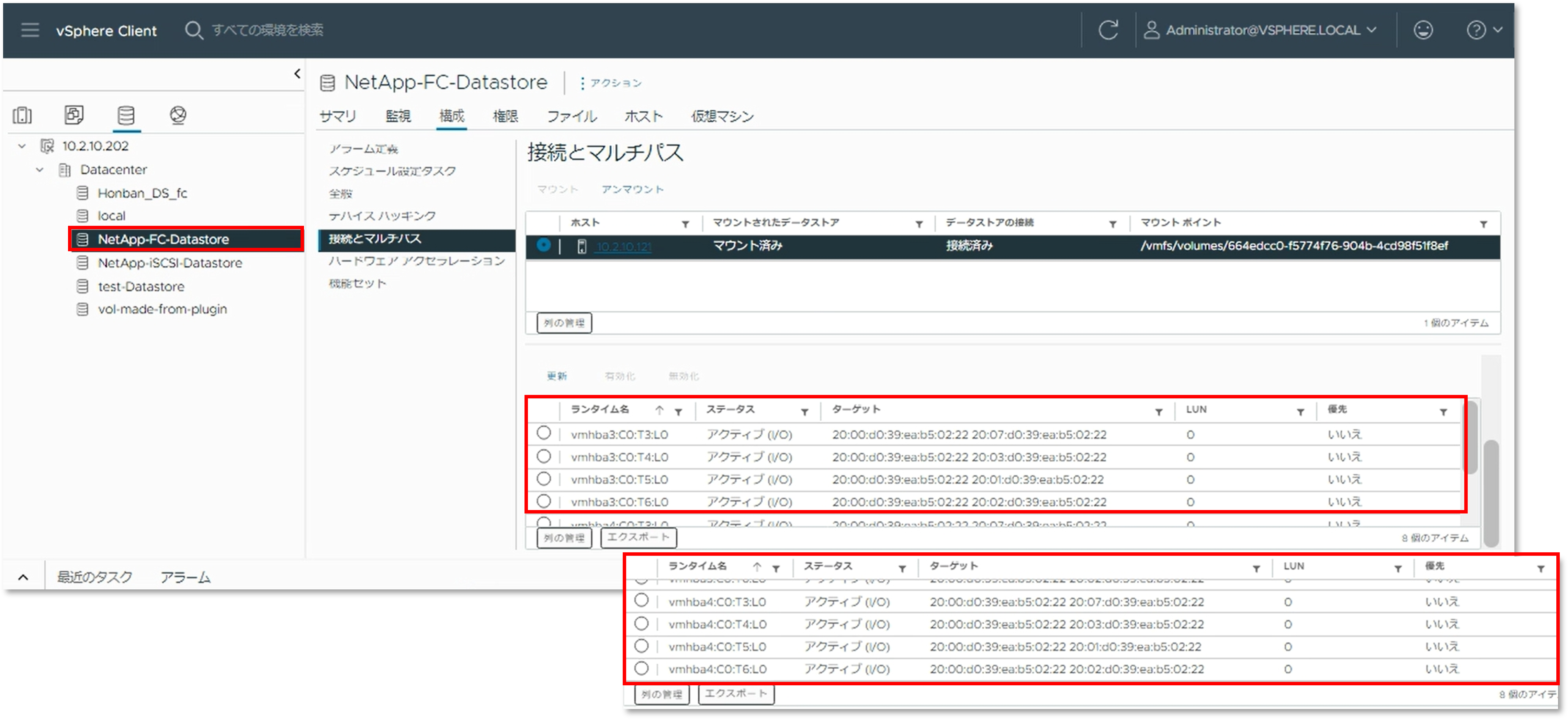Image resolution: width=1568 pixels, height=719 pixels.
Task: Open the hamburger navigation menu
Action: pyautogui.click(x=30, y=30)
